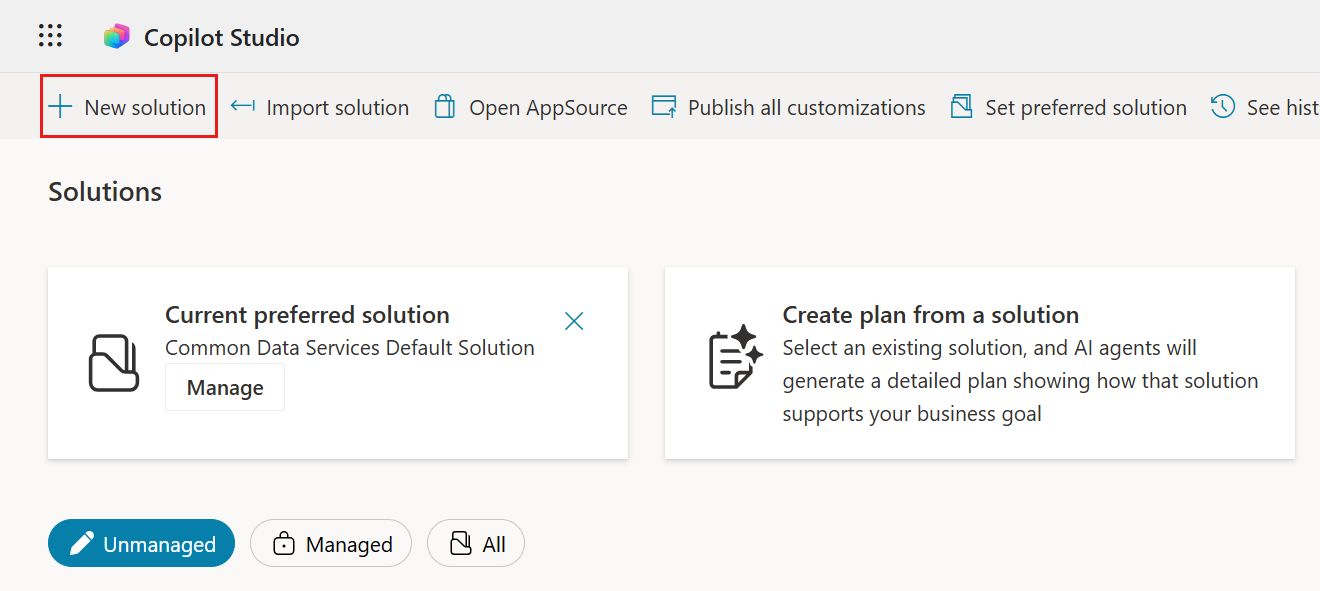This screenshot has width=1320, height=591.
Task: Dismiss the Current preferred solution card
Action: coord(574,321)
